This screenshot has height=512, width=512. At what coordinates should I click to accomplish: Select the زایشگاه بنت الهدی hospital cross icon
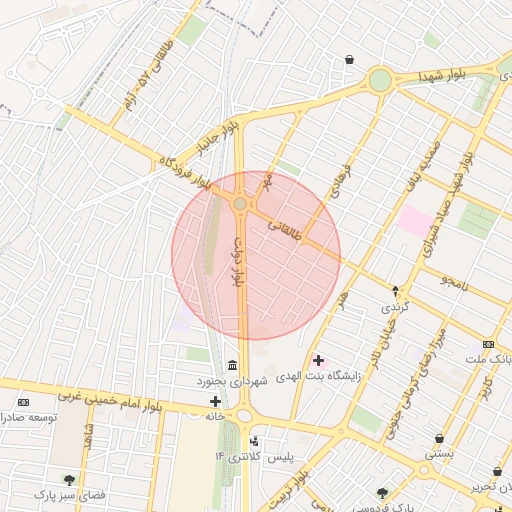[318, 361]
